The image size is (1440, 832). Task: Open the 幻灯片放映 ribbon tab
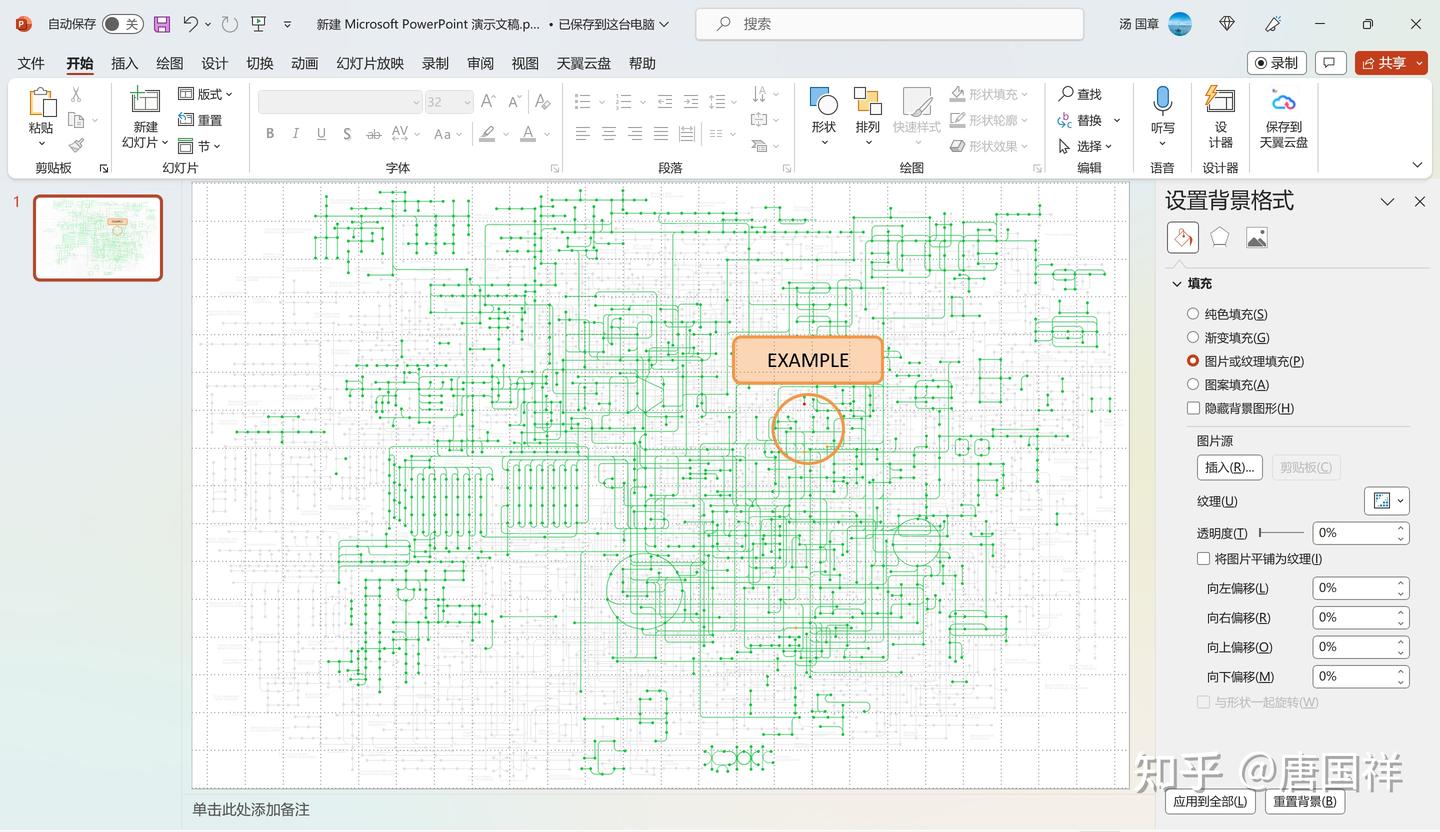pyautogui.click(x=369, y=63)
